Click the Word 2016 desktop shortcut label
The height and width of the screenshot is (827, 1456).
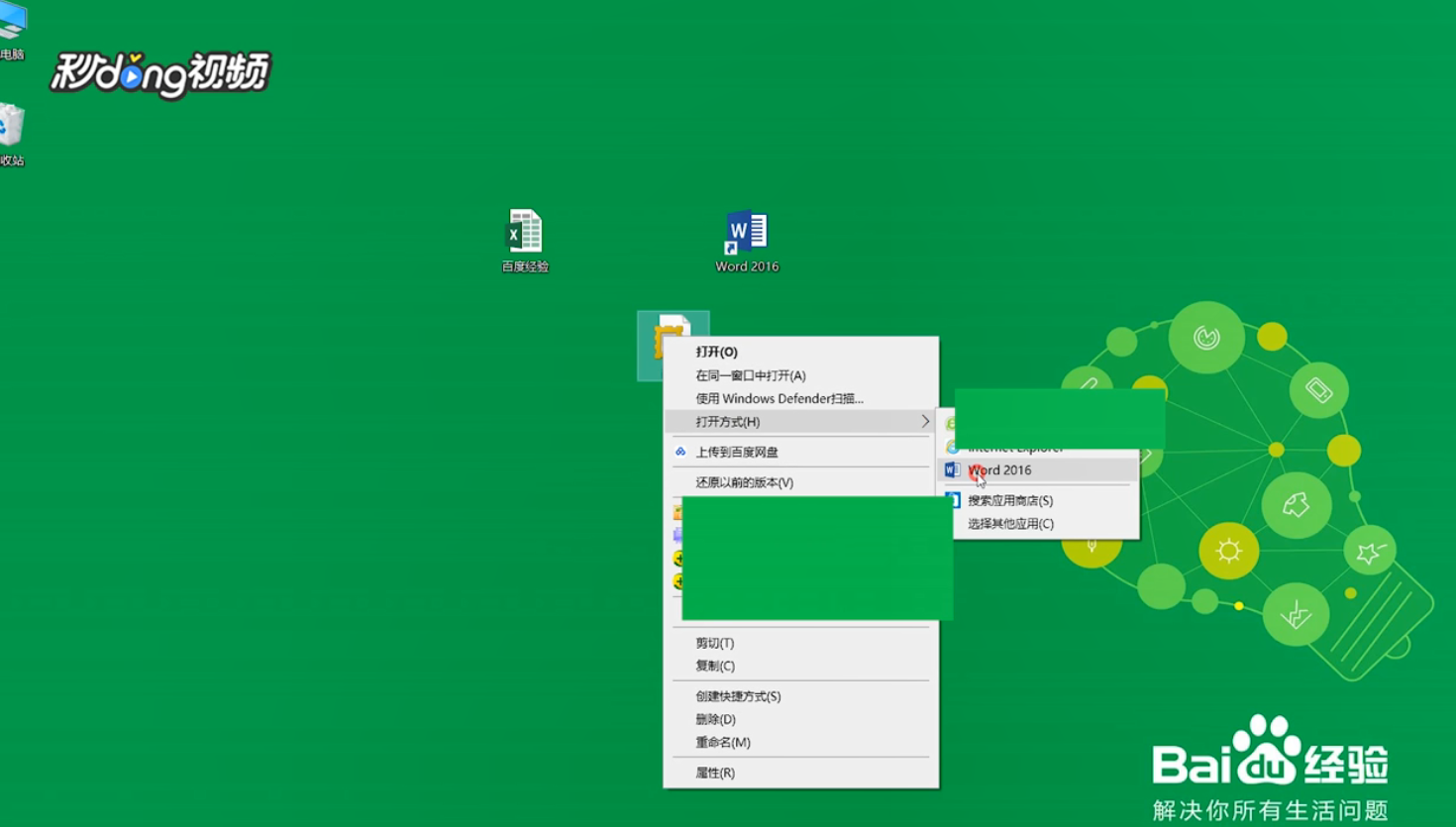[x=747, y=266]
